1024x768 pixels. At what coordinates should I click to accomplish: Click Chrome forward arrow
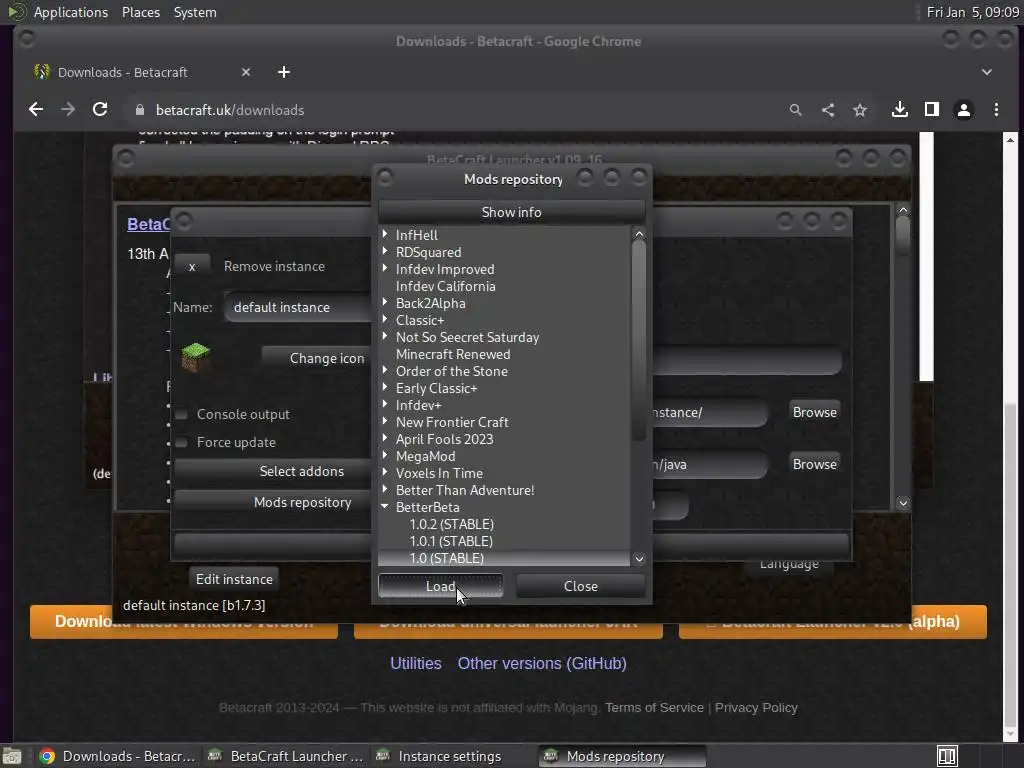pos(68,110)
